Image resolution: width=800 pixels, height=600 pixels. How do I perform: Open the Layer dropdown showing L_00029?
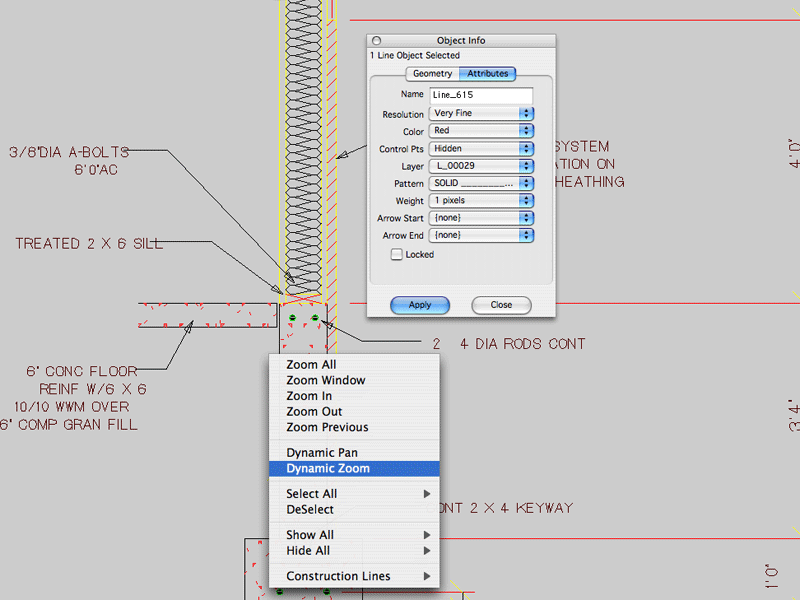coord(481,166)
